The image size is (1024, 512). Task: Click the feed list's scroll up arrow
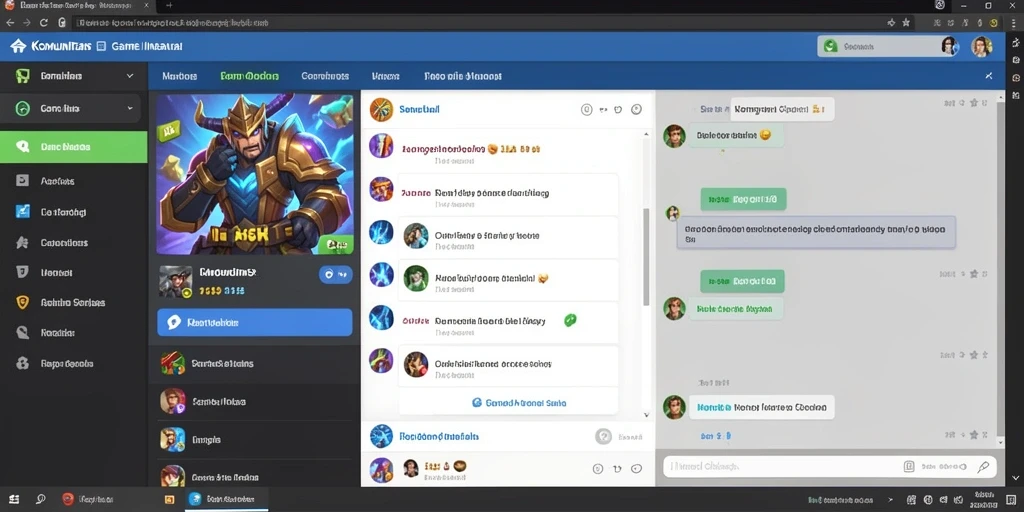click(647, 135)
